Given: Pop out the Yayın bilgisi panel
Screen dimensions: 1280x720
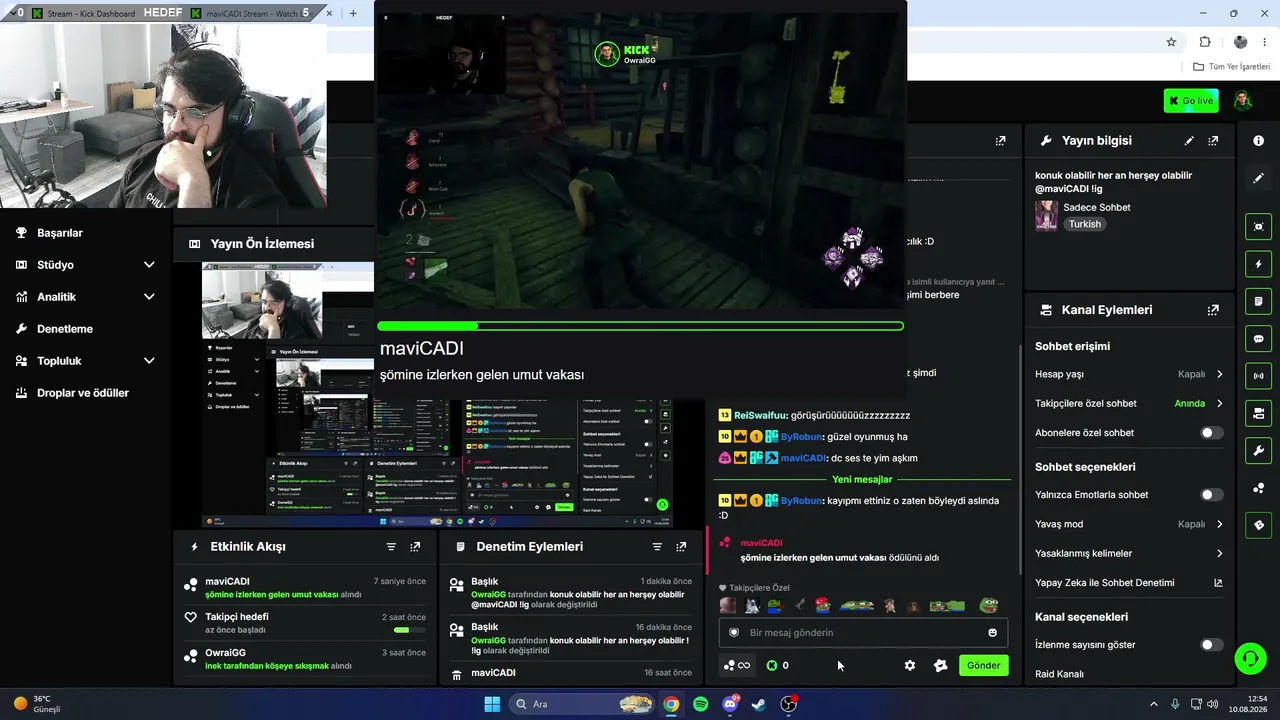Looking at the screenshot, I should [1213, 141].
